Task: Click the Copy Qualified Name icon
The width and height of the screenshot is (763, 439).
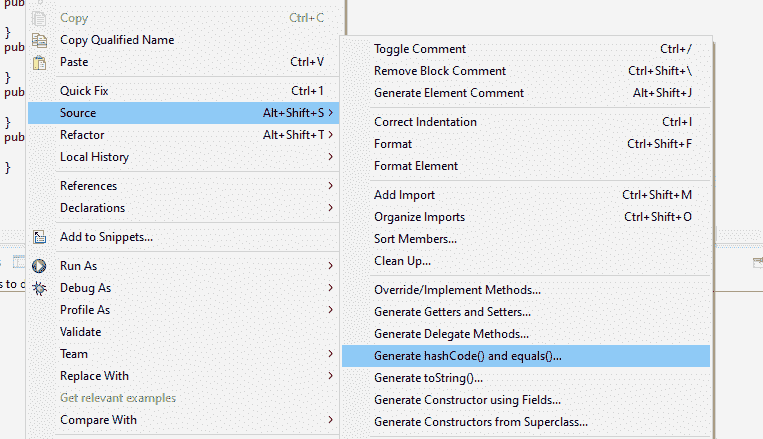Action: click(x=40, y=40)
